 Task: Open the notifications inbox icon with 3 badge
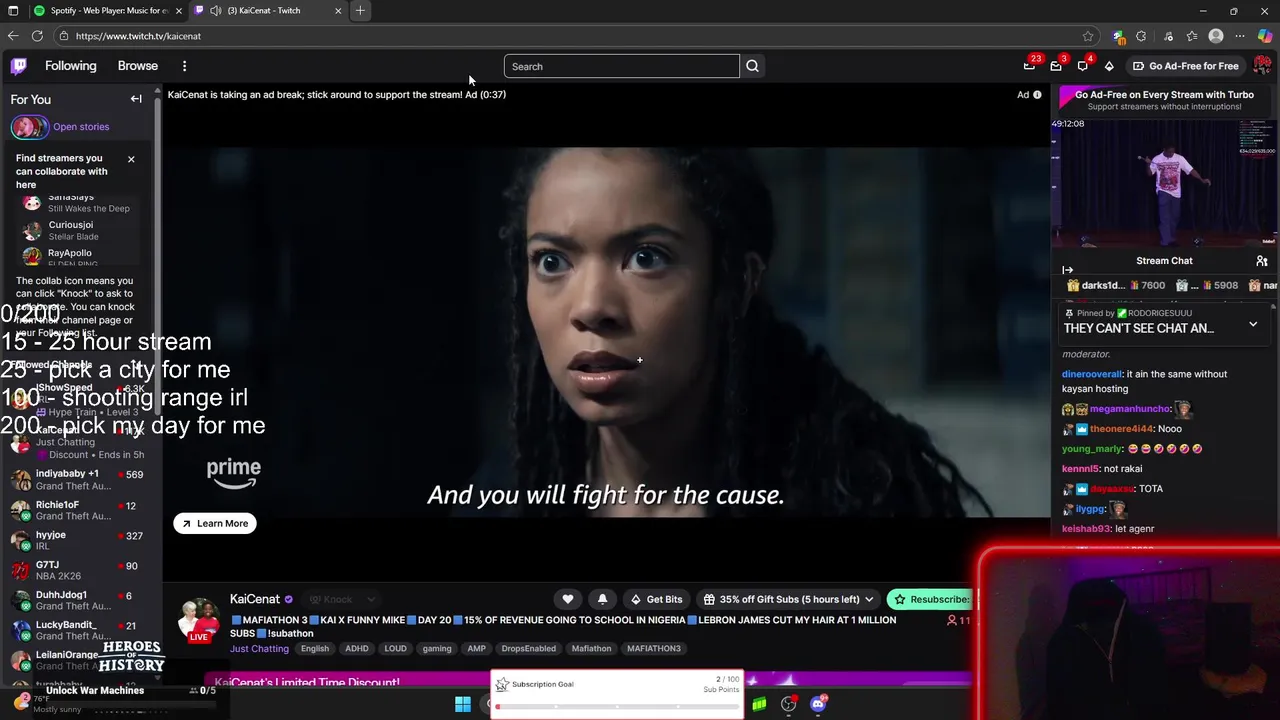point(1056,66)
